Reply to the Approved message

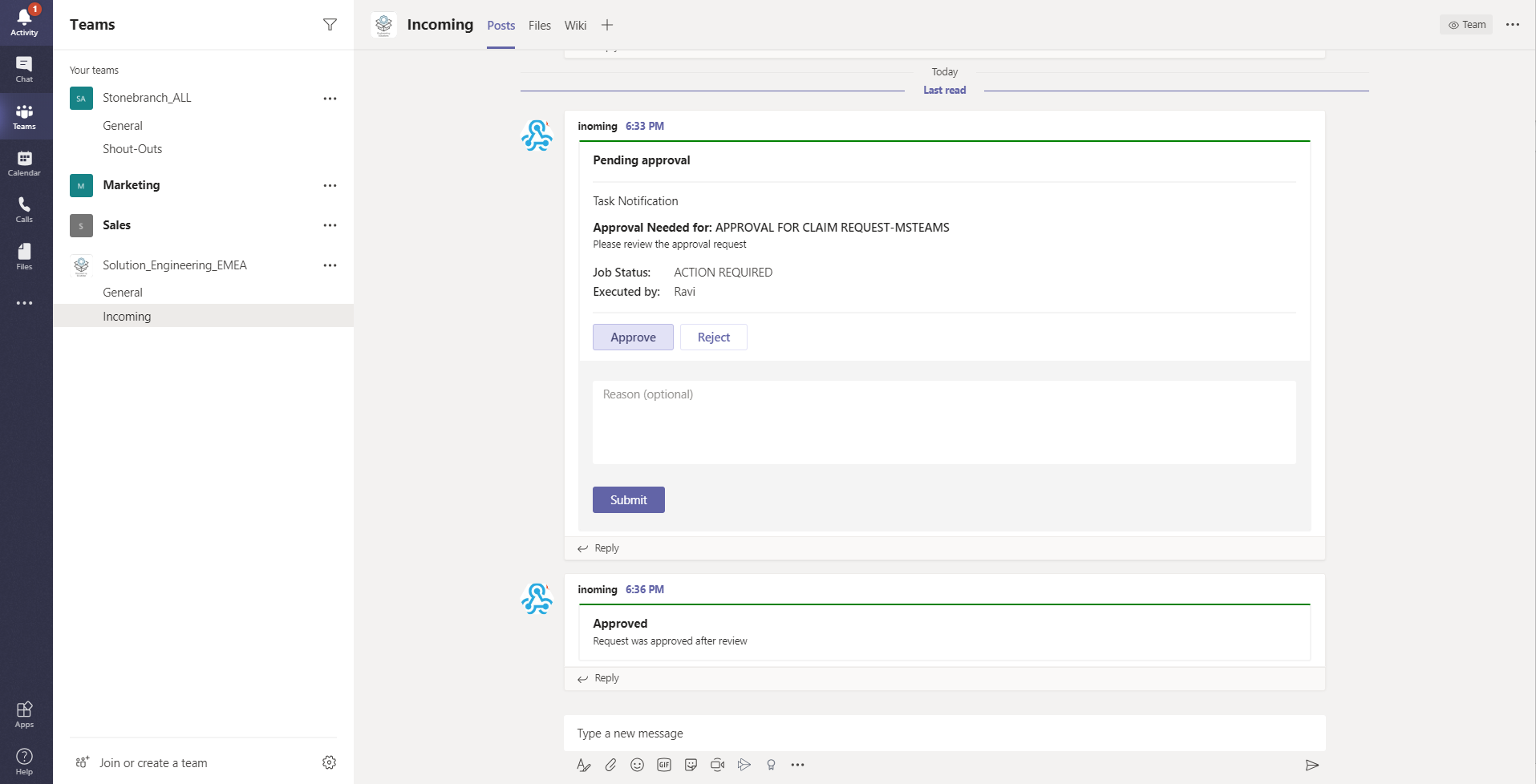coord(598,678)
